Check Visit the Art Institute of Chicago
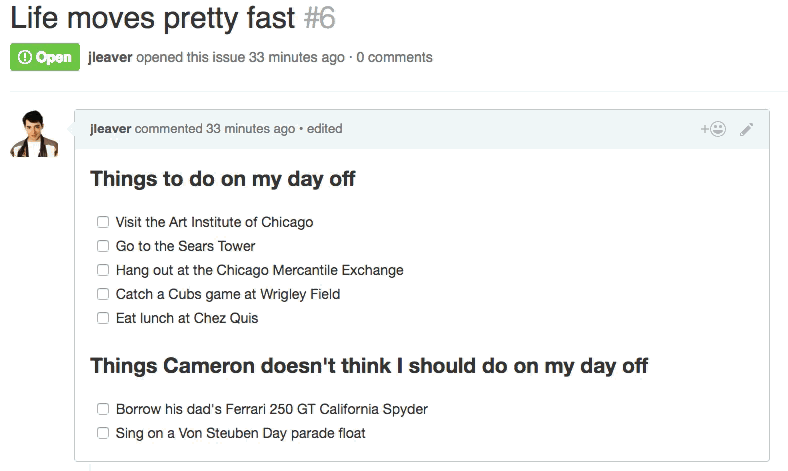This screenshot has width=788, height=471. 103,222
